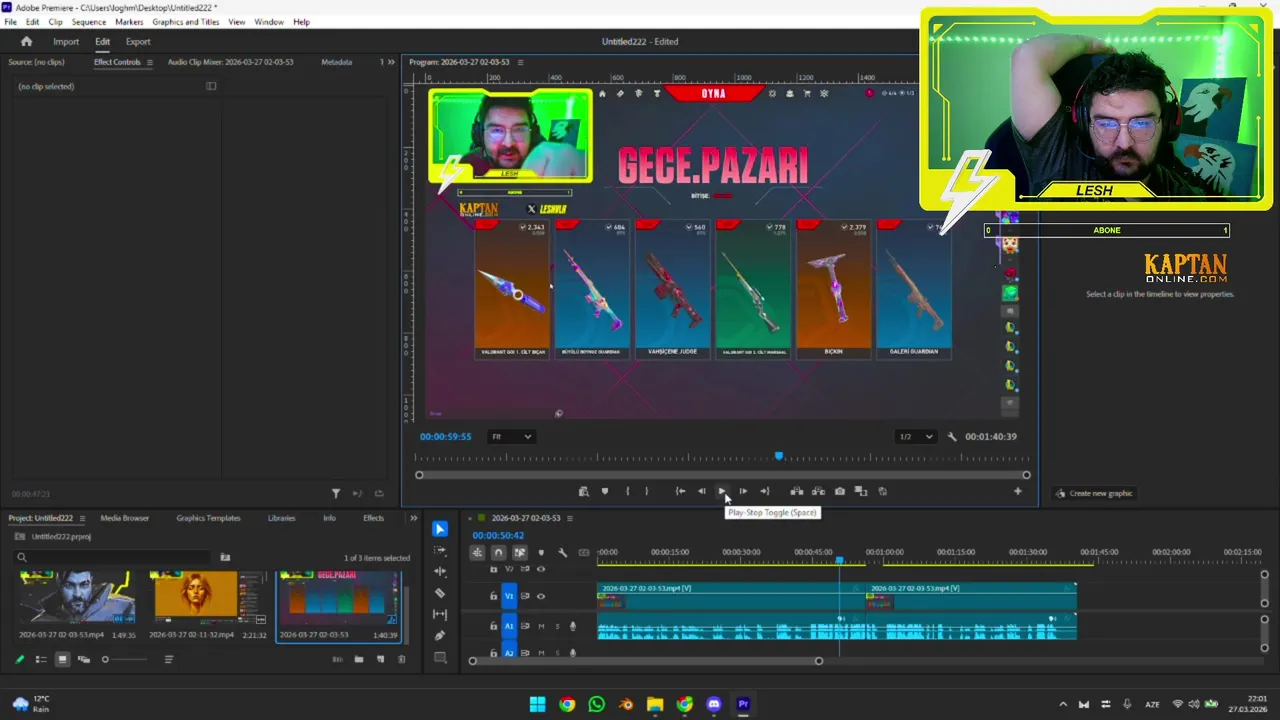Toggle Snap in Timeline
This screenshot has width=1280, height=720.
[498, 552]
